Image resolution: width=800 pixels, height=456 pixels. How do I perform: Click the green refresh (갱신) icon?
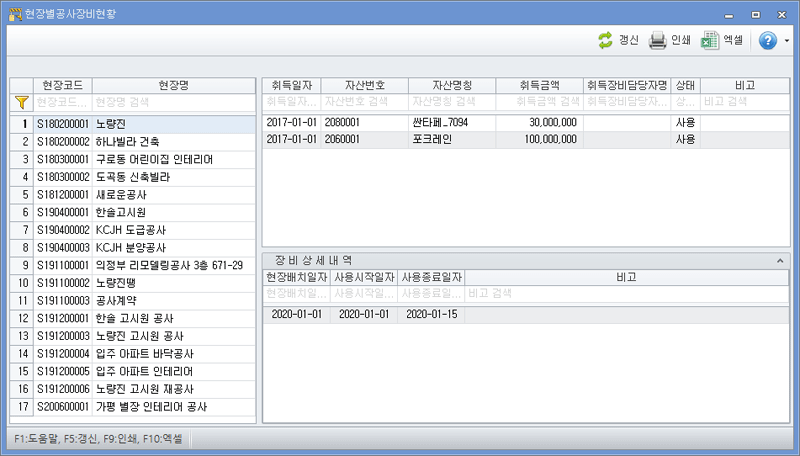(x=605, y=40)
